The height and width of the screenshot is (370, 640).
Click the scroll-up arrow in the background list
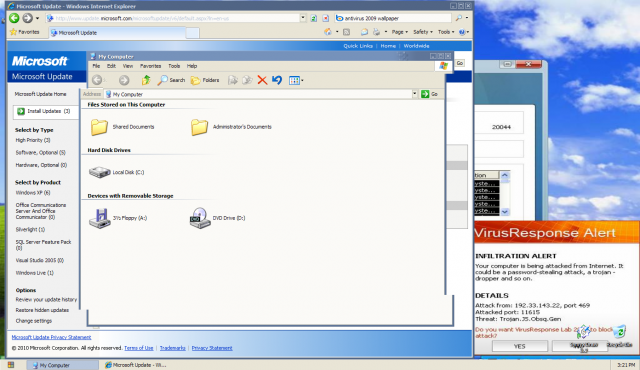(505, 175)
